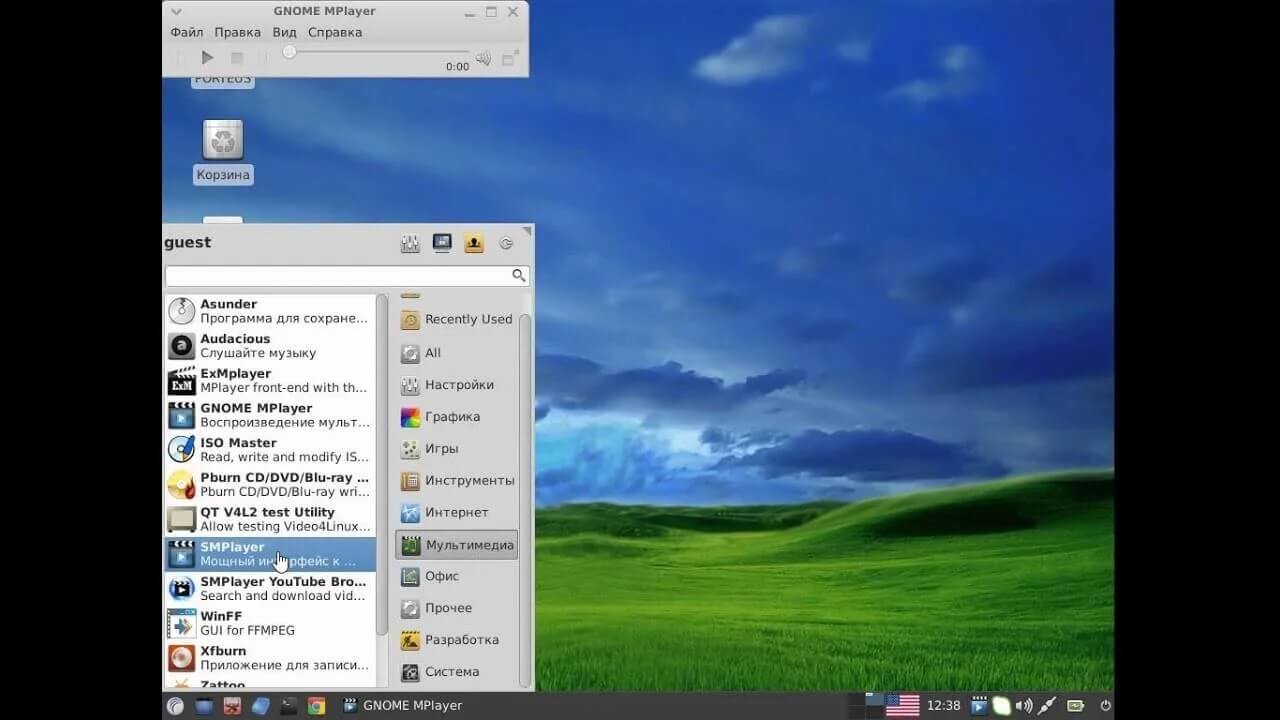Open Whisker menu button on taskbar

tap(175, 706)
